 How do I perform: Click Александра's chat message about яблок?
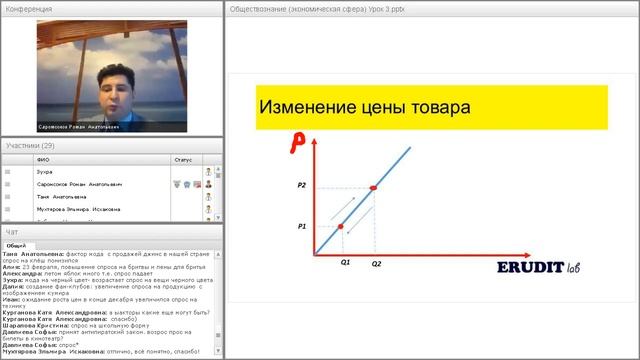(x=78, y=273)
